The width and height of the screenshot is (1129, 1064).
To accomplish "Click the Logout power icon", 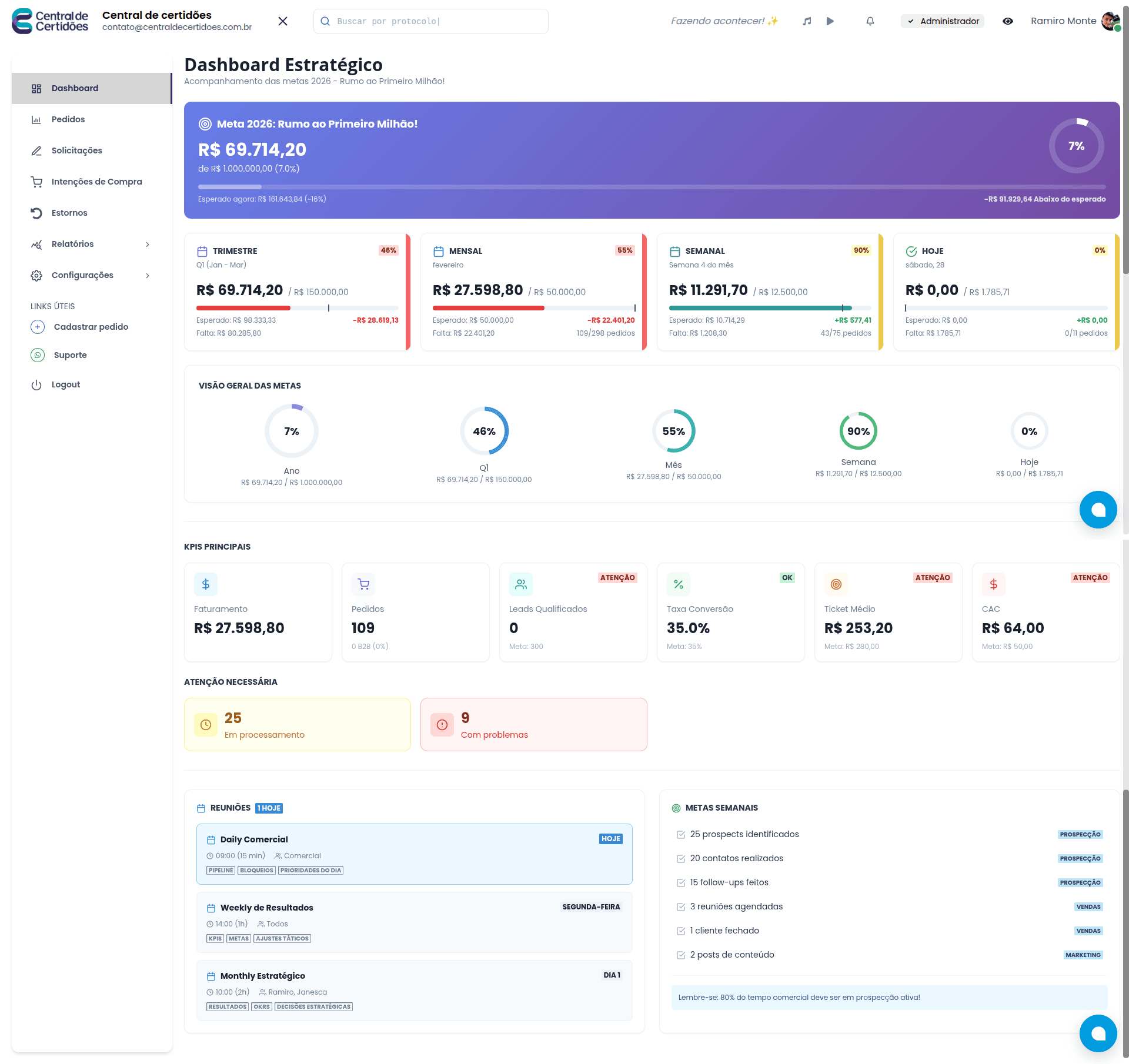I will [65, 384].
